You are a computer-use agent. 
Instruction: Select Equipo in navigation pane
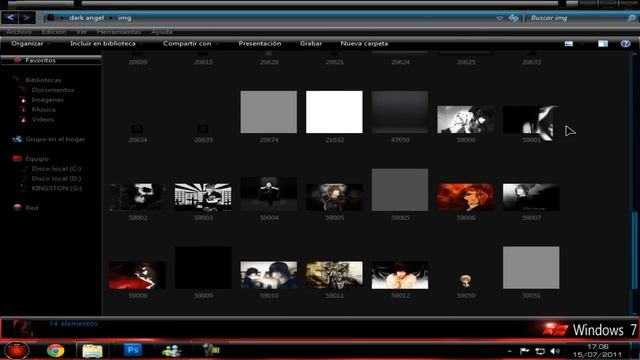37,159
